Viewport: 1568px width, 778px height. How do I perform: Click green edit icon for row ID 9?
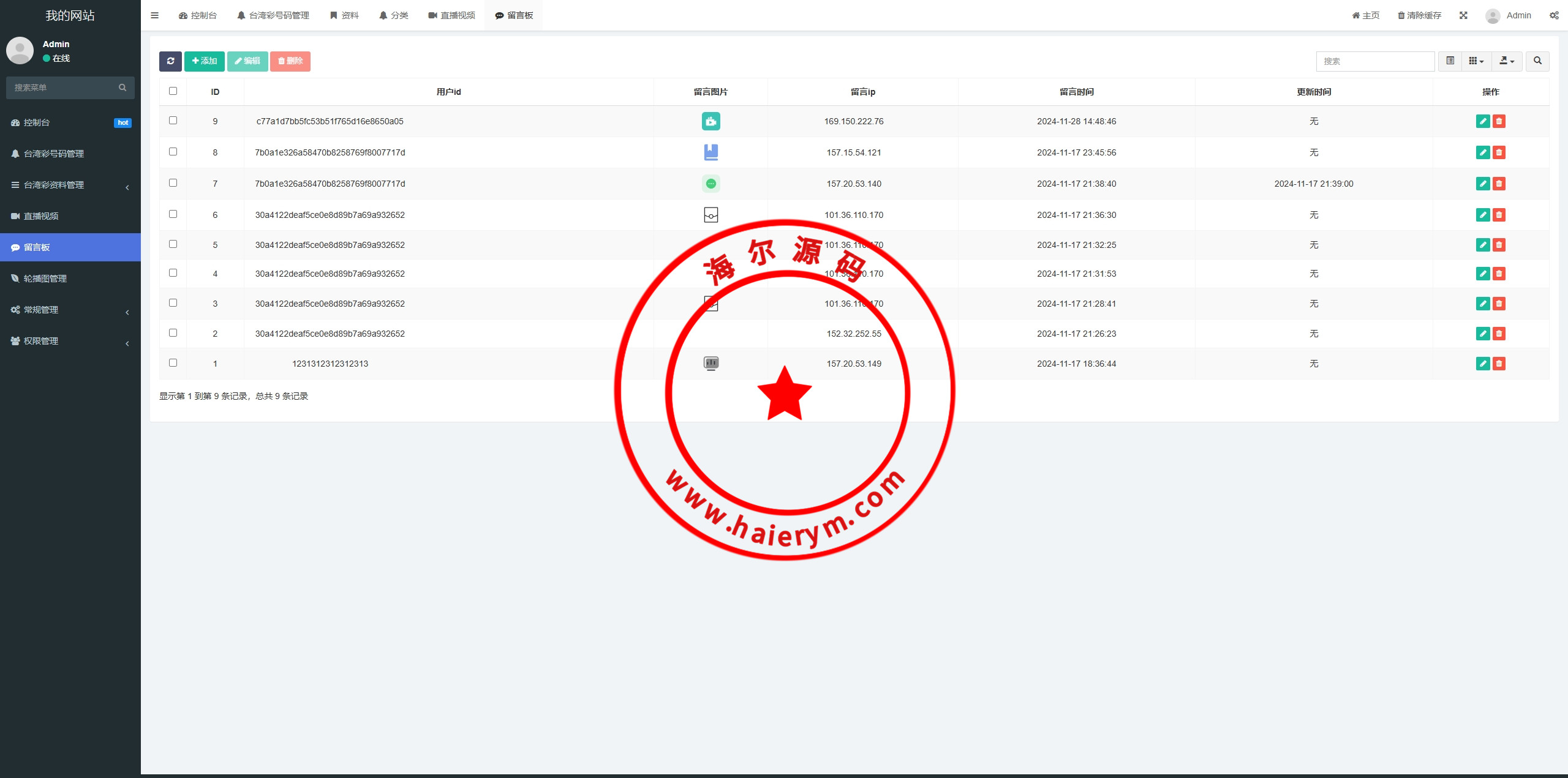(1482, 121)
